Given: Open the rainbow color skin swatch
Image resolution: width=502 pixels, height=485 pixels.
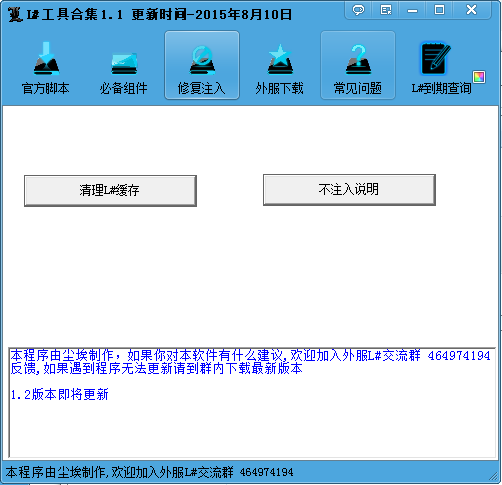Looking at the screenshot, I should tap(479, 77).
